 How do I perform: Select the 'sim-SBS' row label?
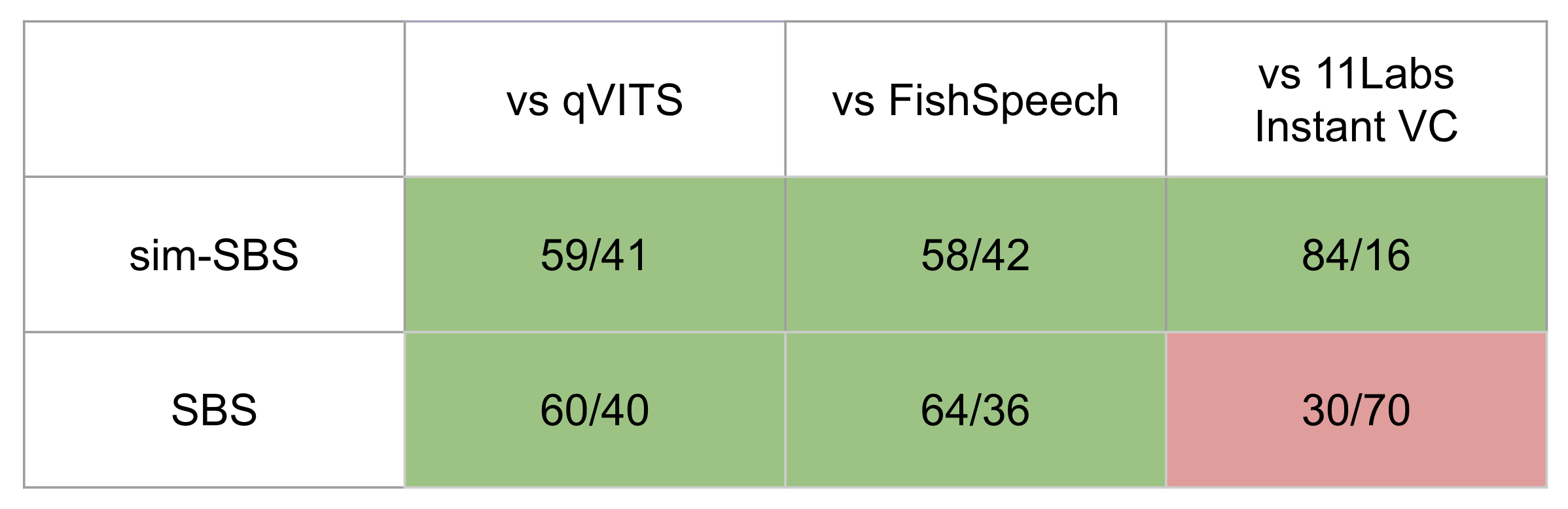click(214, 254)
